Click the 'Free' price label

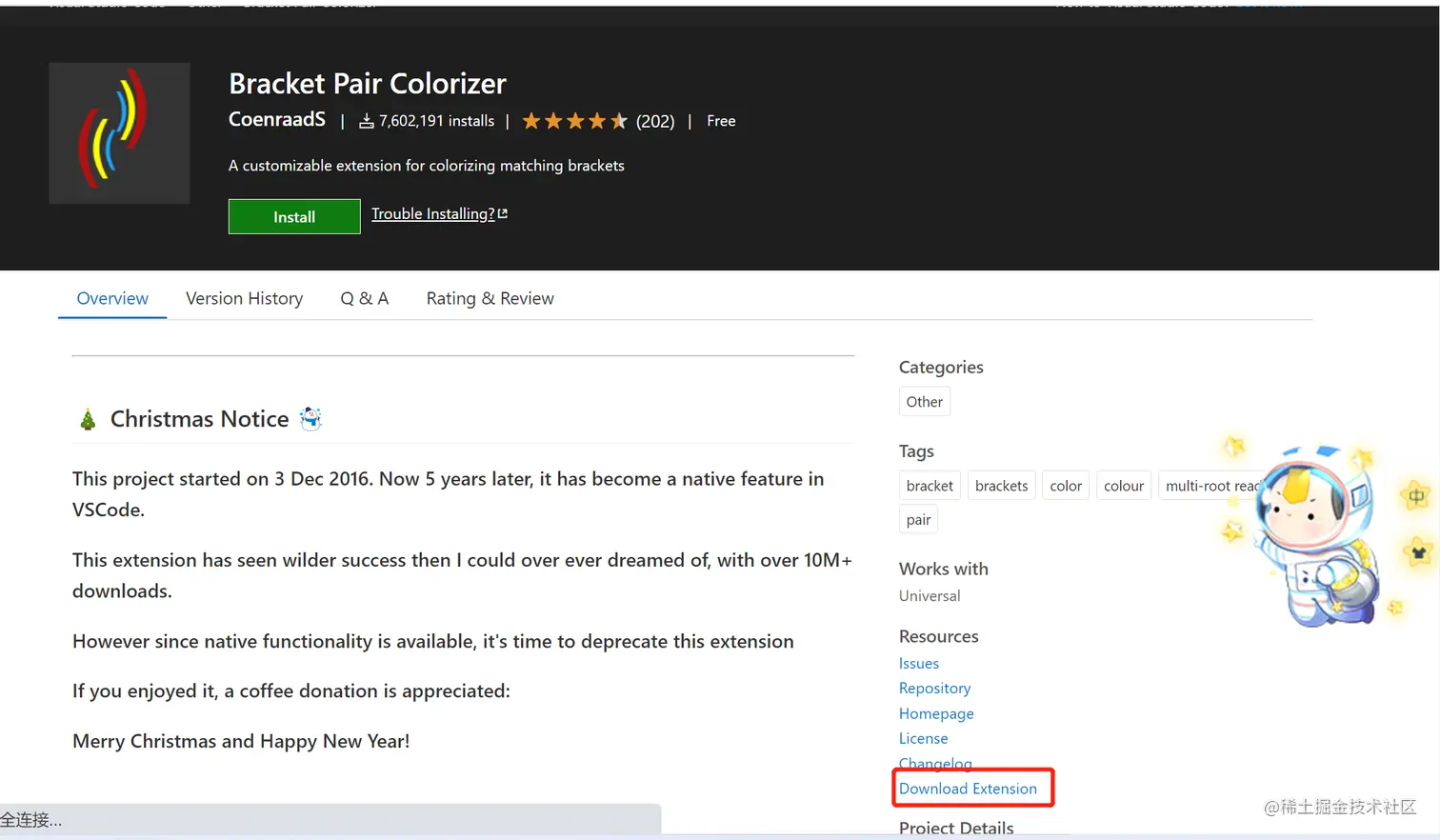tap(721, 121)
